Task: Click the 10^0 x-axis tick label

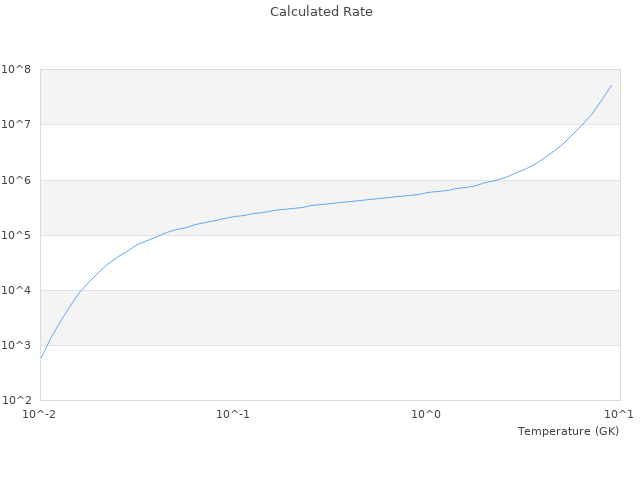Action: [427, 414]
